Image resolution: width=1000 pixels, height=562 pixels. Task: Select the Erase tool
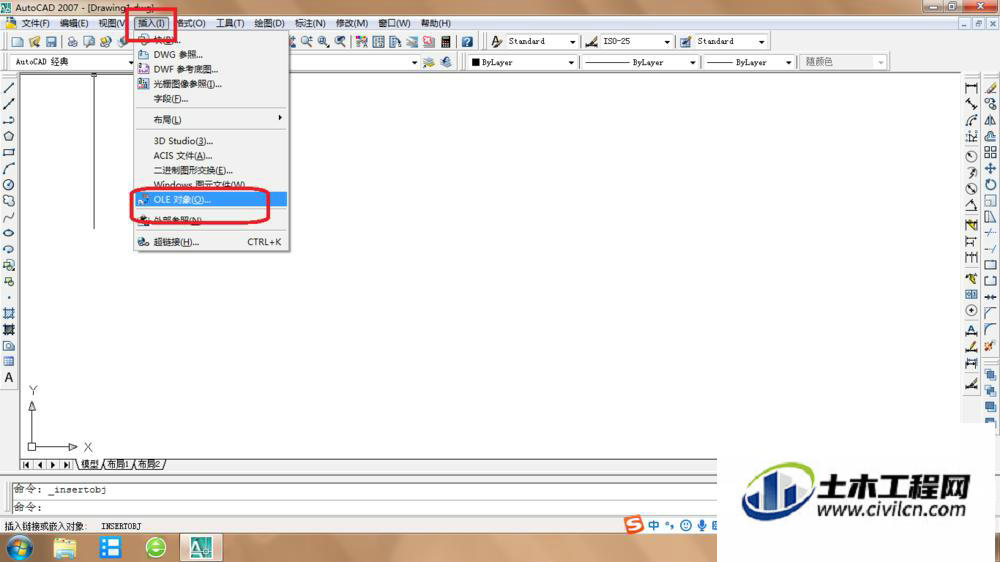990,87
